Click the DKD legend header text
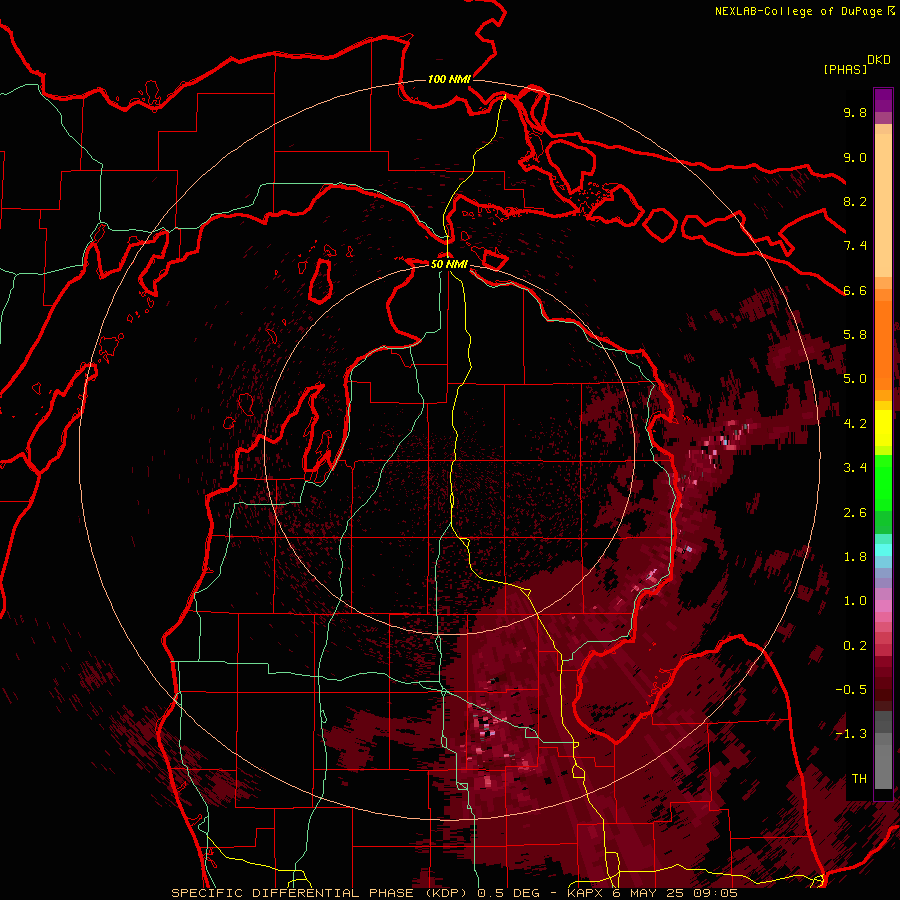This screenshot has width=900, height=900. [x=879, y=60]
